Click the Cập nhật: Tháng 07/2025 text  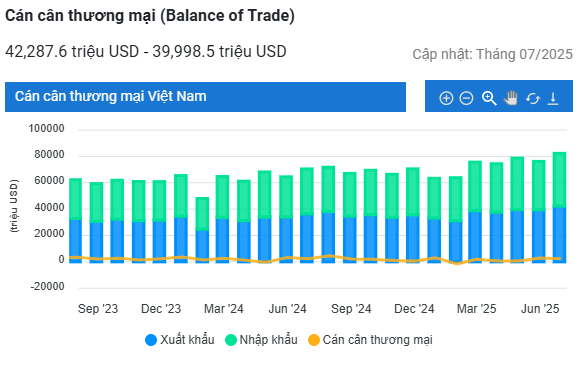(x=492, y=54)
